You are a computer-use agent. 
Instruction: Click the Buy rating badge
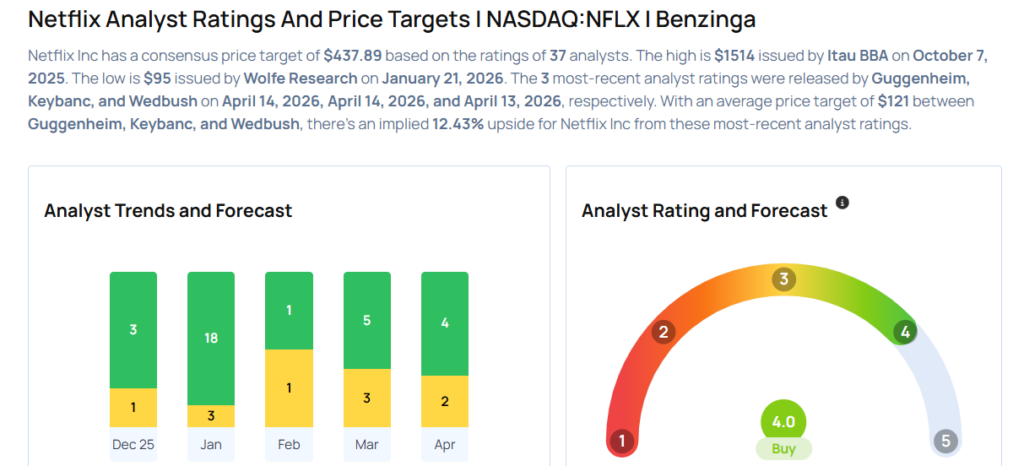click(783, 449)
